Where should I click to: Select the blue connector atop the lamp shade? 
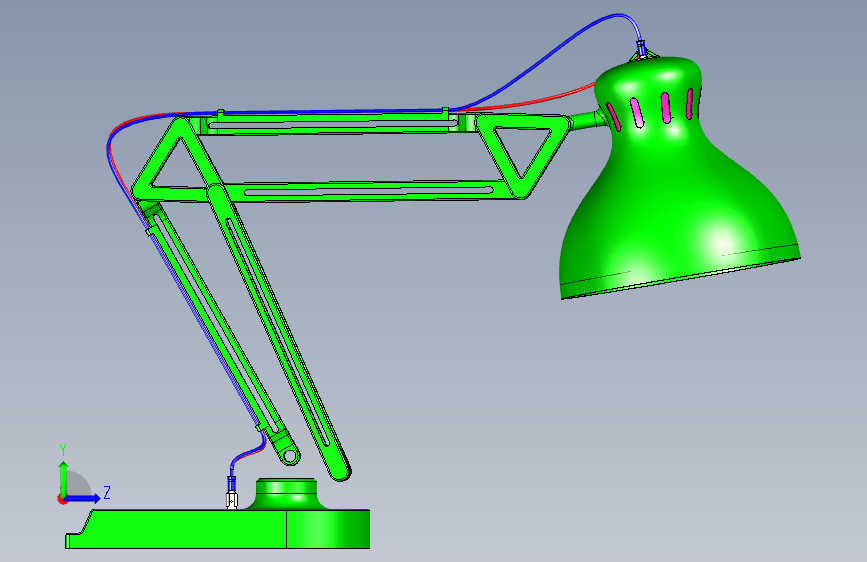point(641,48)
